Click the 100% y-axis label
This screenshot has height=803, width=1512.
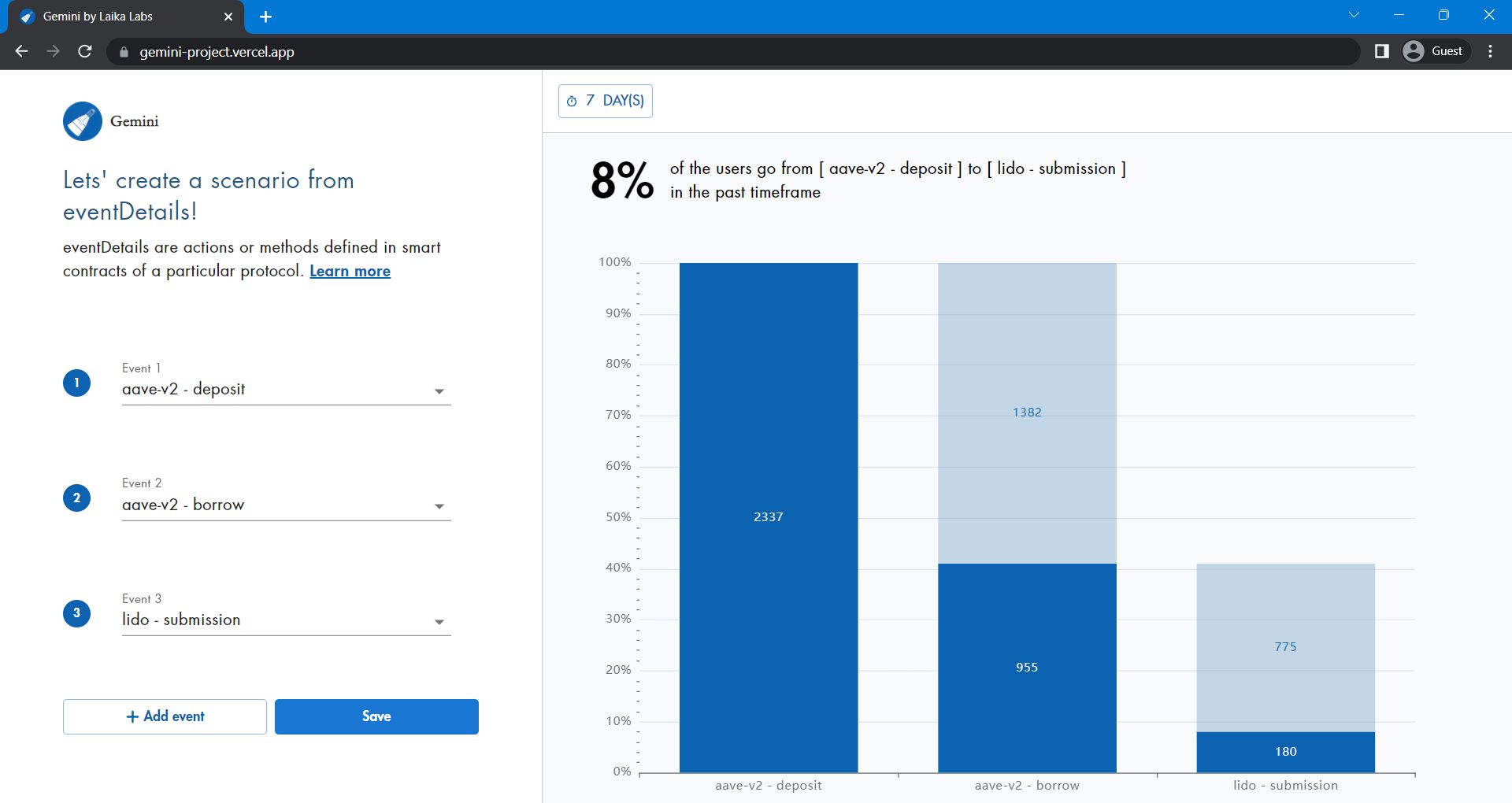pyautogui.click(x=615, y=262)
